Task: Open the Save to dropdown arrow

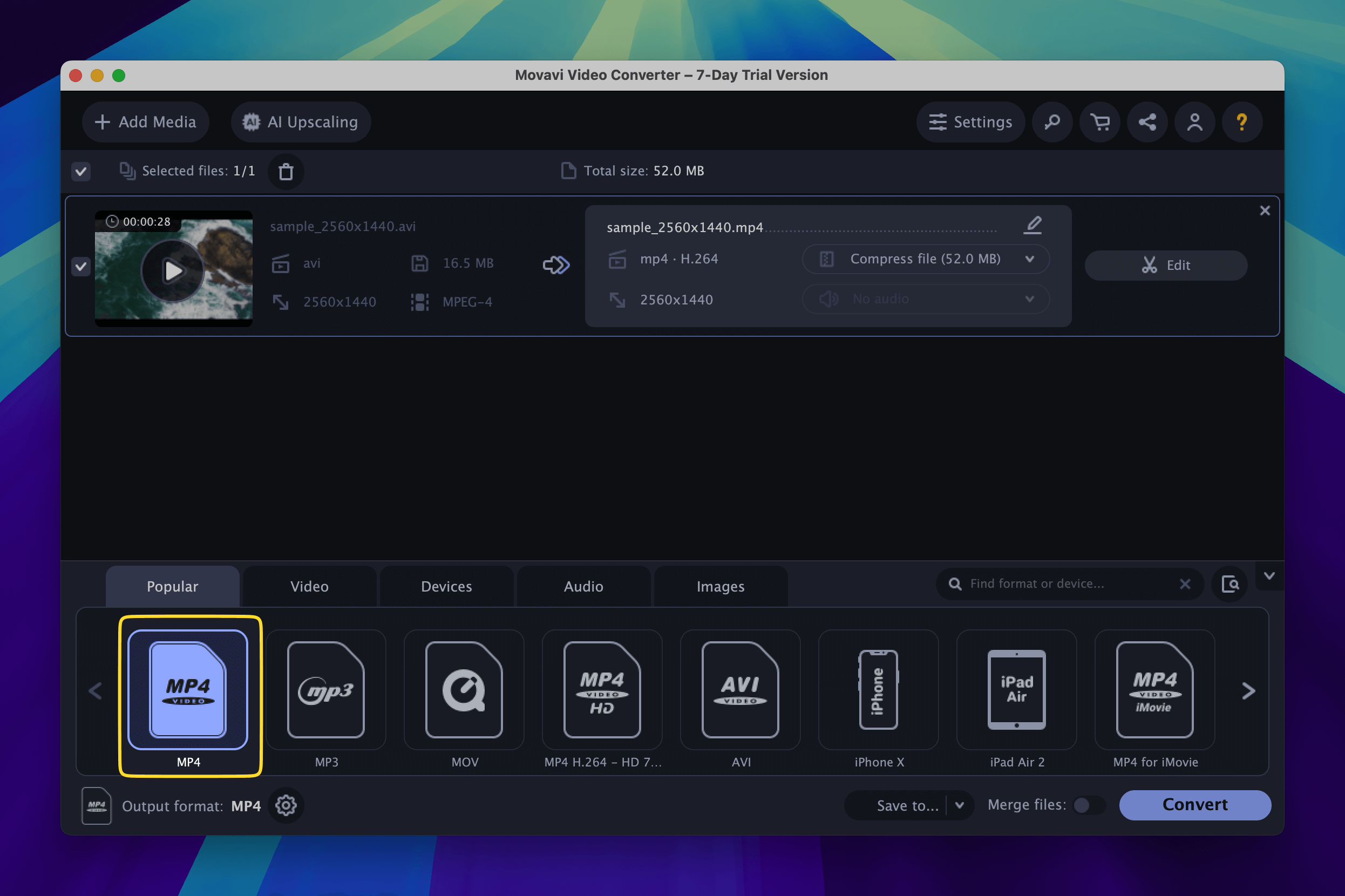Action: coord(960,805)
